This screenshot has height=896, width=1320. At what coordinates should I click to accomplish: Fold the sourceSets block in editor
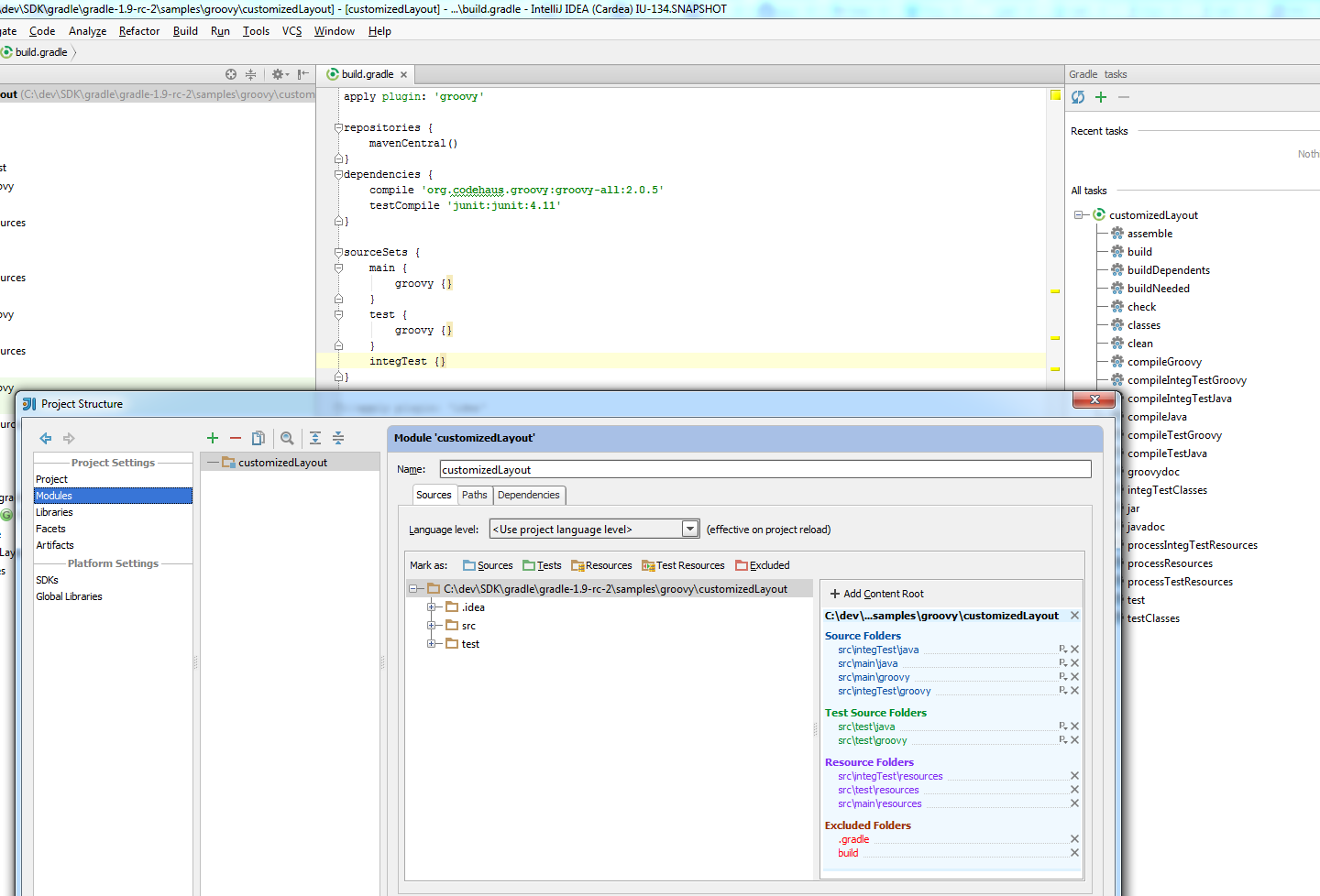338,253
